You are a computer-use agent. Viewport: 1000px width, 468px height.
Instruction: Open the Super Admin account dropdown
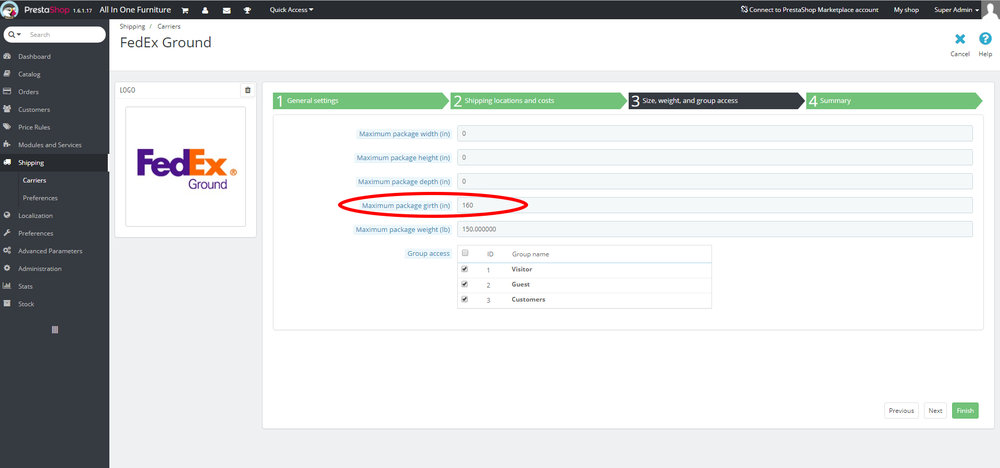957,10
